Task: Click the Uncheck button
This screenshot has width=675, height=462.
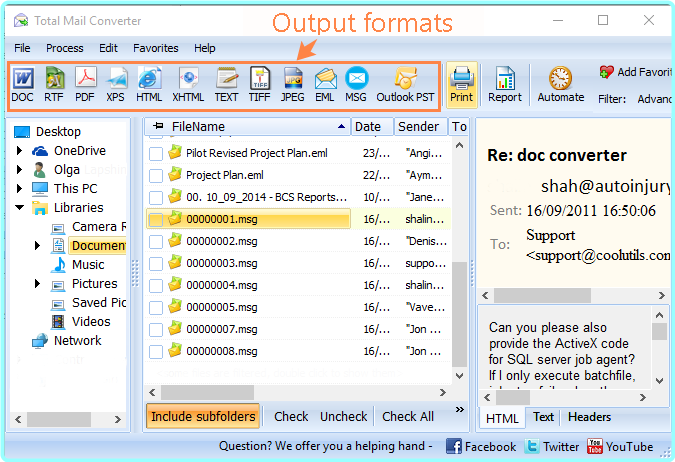Action: coord(344,416)
